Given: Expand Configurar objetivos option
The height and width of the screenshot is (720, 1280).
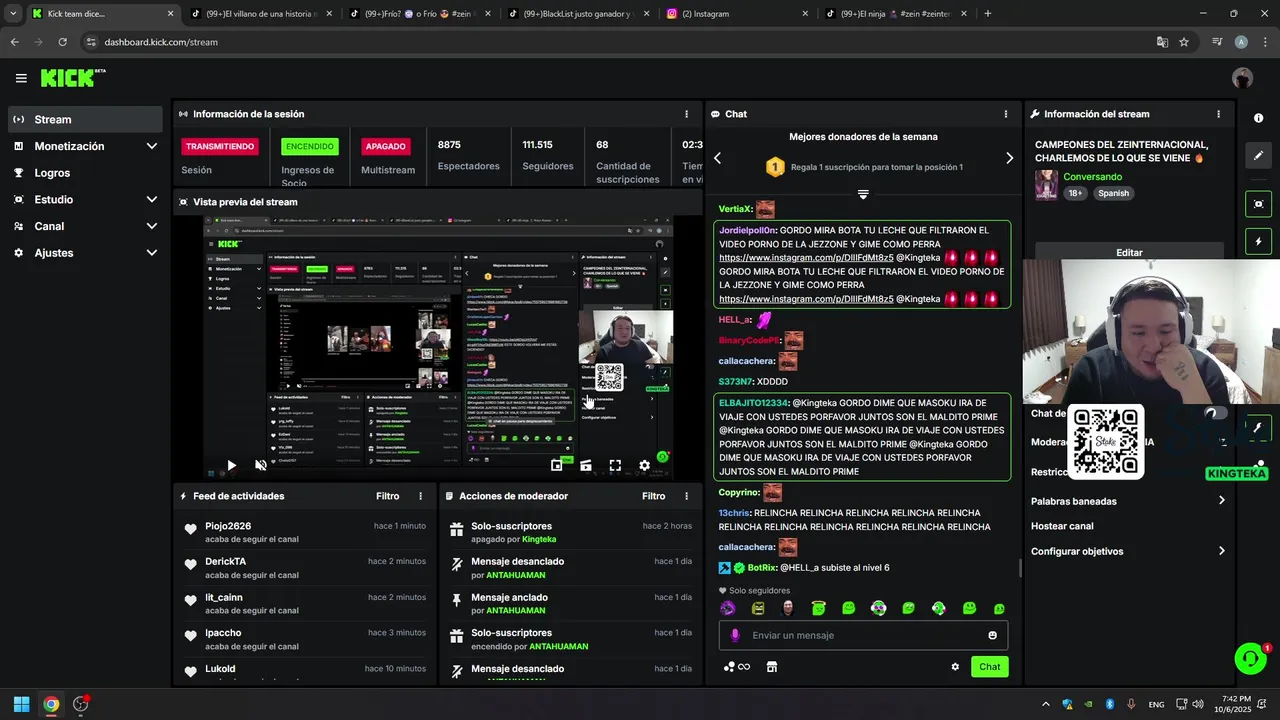Looking at the screenshot, I should pos(1128,551).
